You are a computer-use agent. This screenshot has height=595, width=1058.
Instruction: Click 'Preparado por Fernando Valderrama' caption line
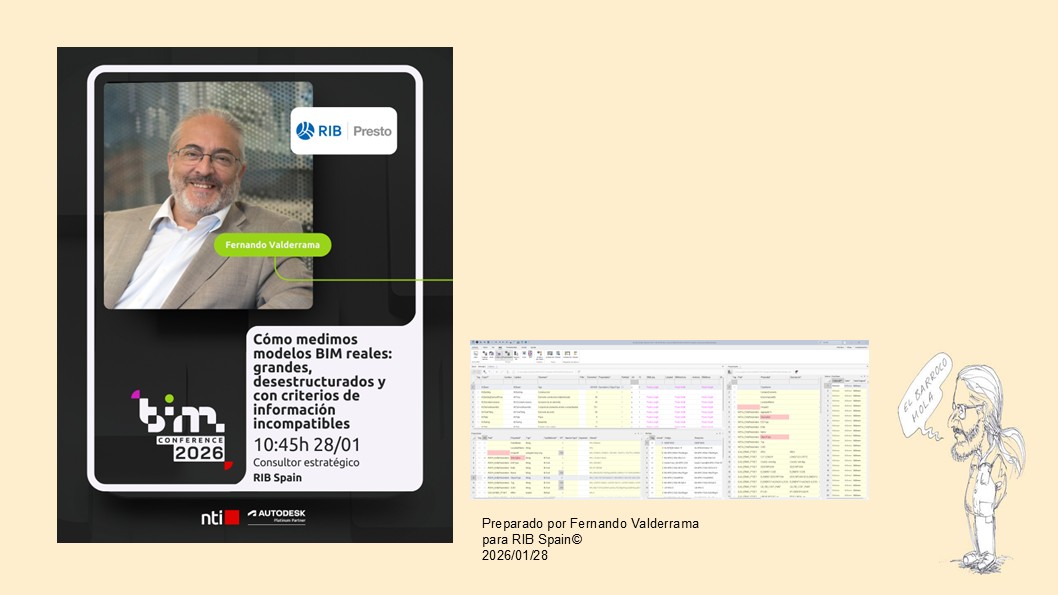(x=590, y=524)
